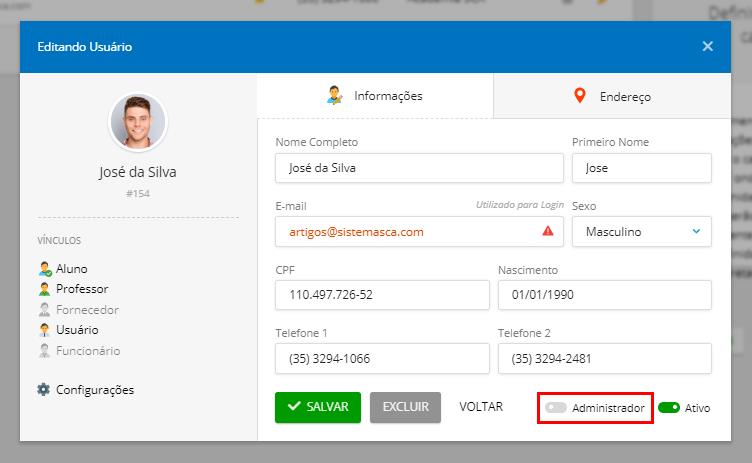Screen dimensions: 752x463
Task: Click the Configurações gear icon
Action: coord(44,389)
